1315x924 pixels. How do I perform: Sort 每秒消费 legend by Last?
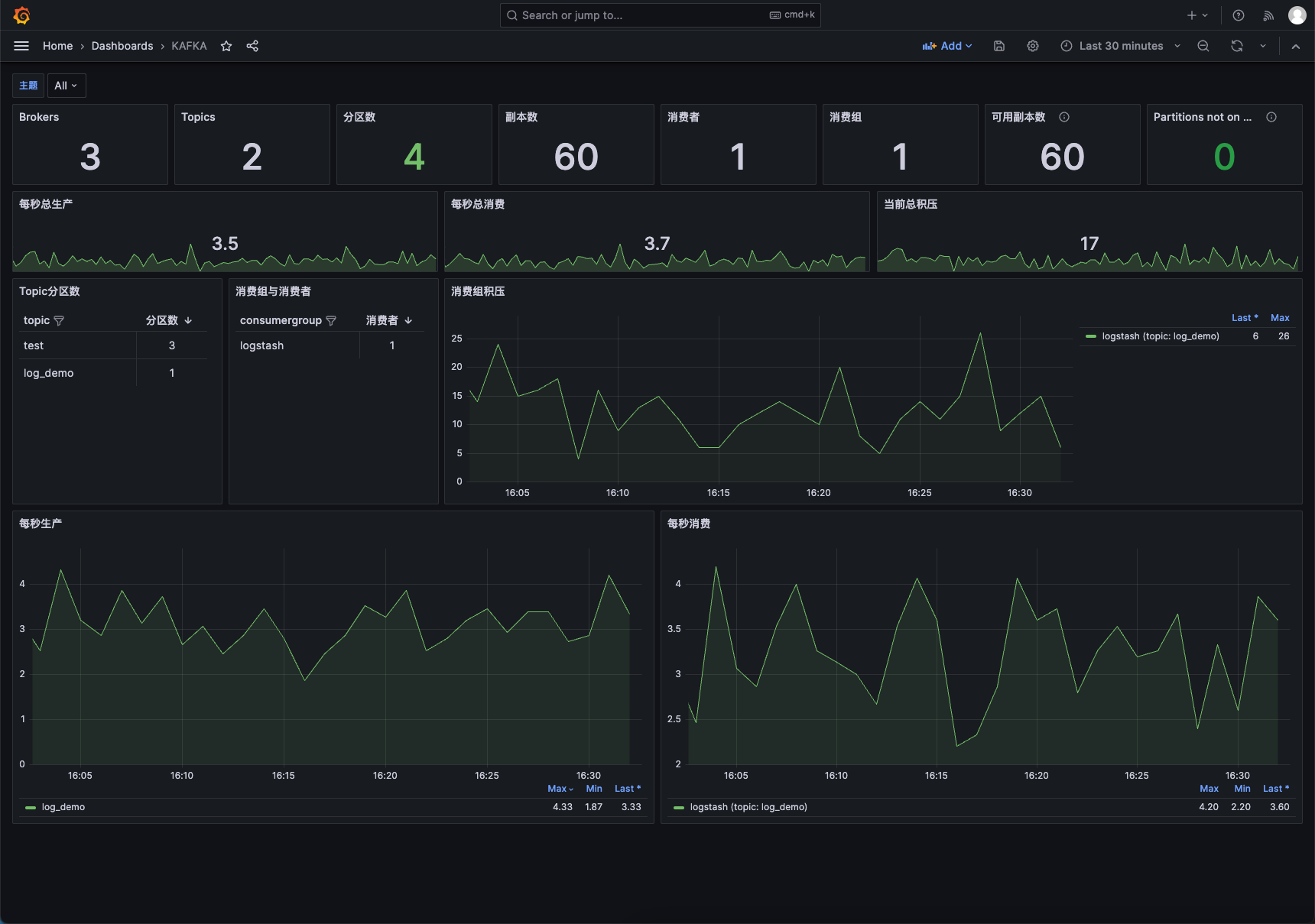tap(1276, 789)
